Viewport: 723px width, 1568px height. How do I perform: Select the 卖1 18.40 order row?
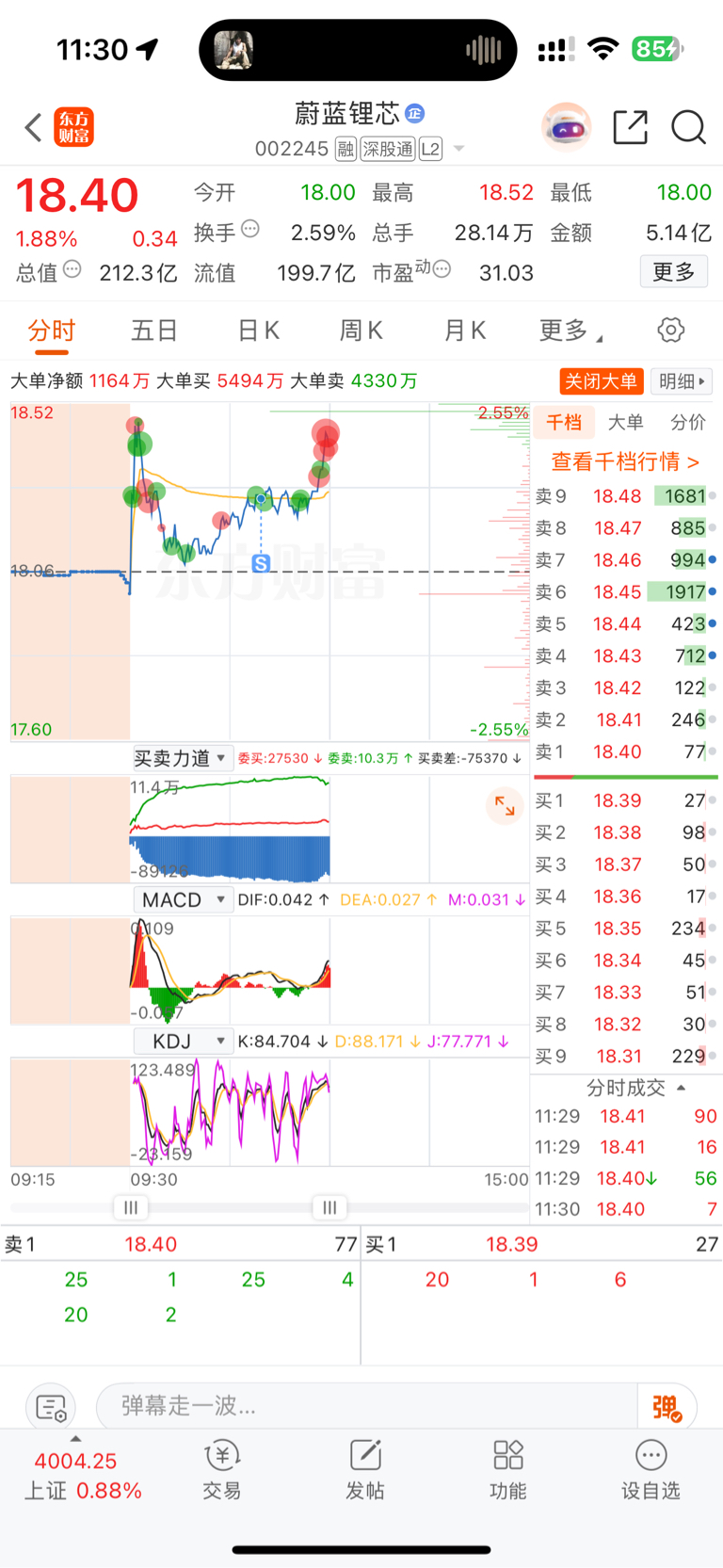tap(626, 752)
